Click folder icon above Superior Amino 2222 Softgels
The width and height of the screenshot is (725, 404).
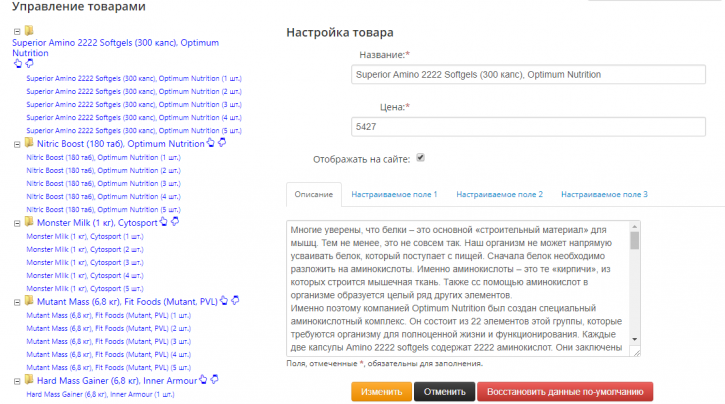(29, 31)
